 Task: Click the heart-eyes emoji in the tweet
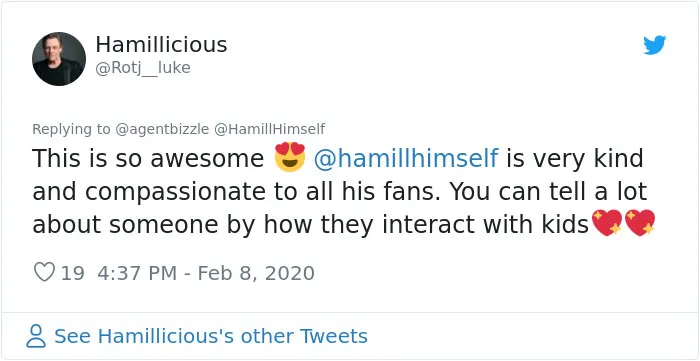[x=289, y=157]
